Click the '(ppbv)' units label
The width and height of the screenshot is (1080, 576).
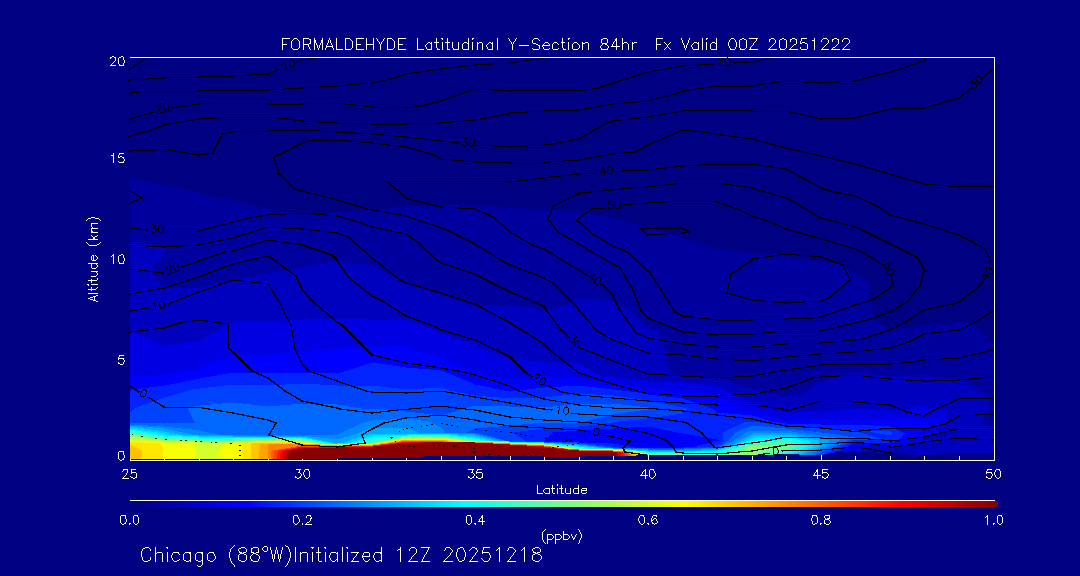[x=562, y=536]
